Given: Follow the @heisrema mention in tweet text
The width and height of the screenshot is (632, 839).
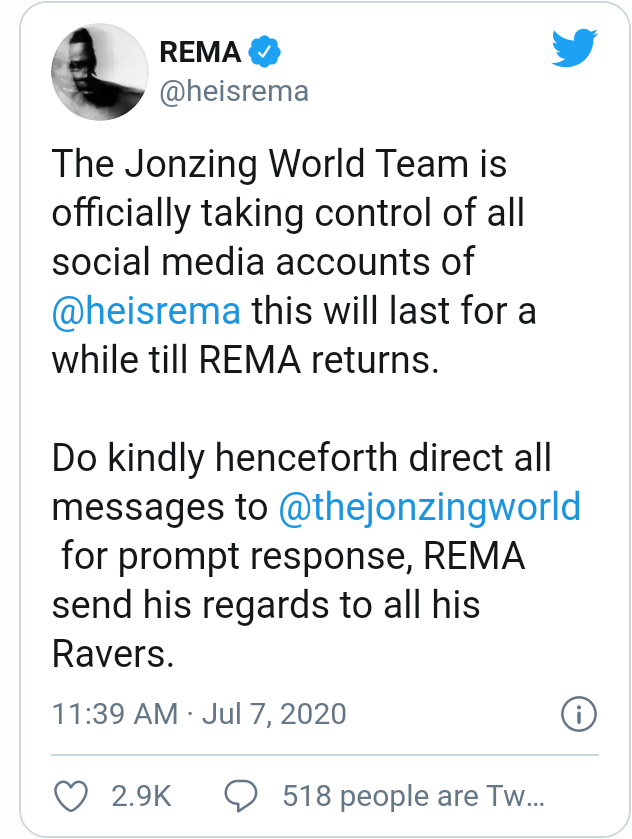Looking at the screenshot, I should click(146, 310).
